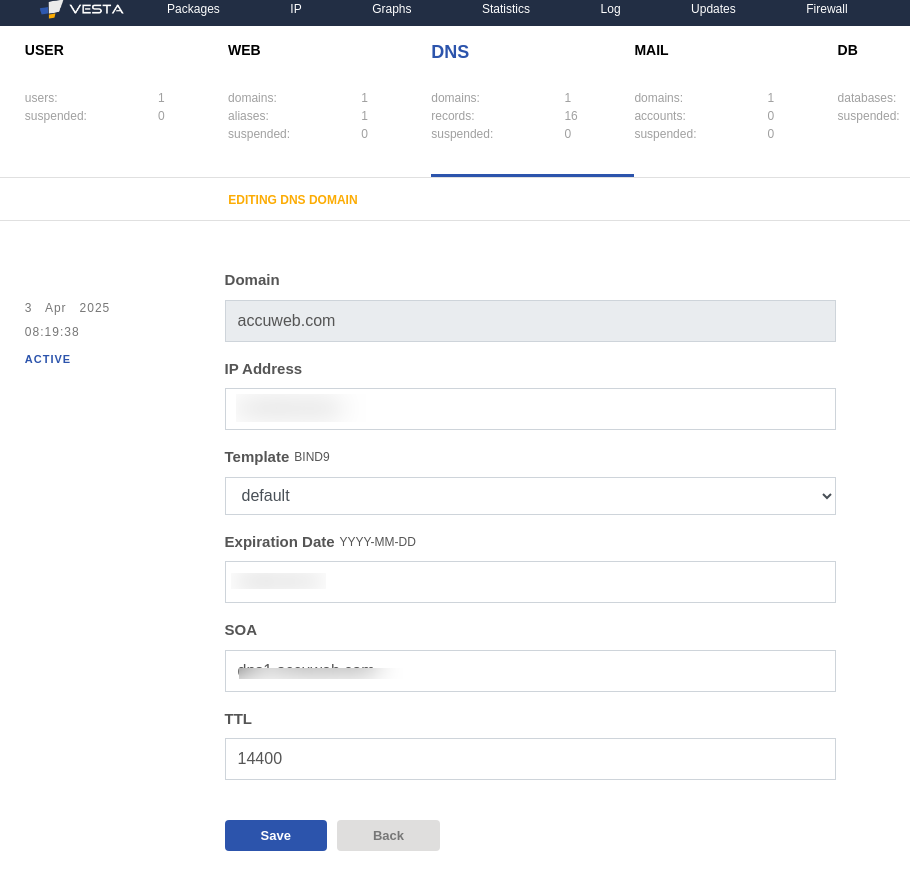Switch to the DB tab
The image size is (910, 875).
click(x=847, y=50)
